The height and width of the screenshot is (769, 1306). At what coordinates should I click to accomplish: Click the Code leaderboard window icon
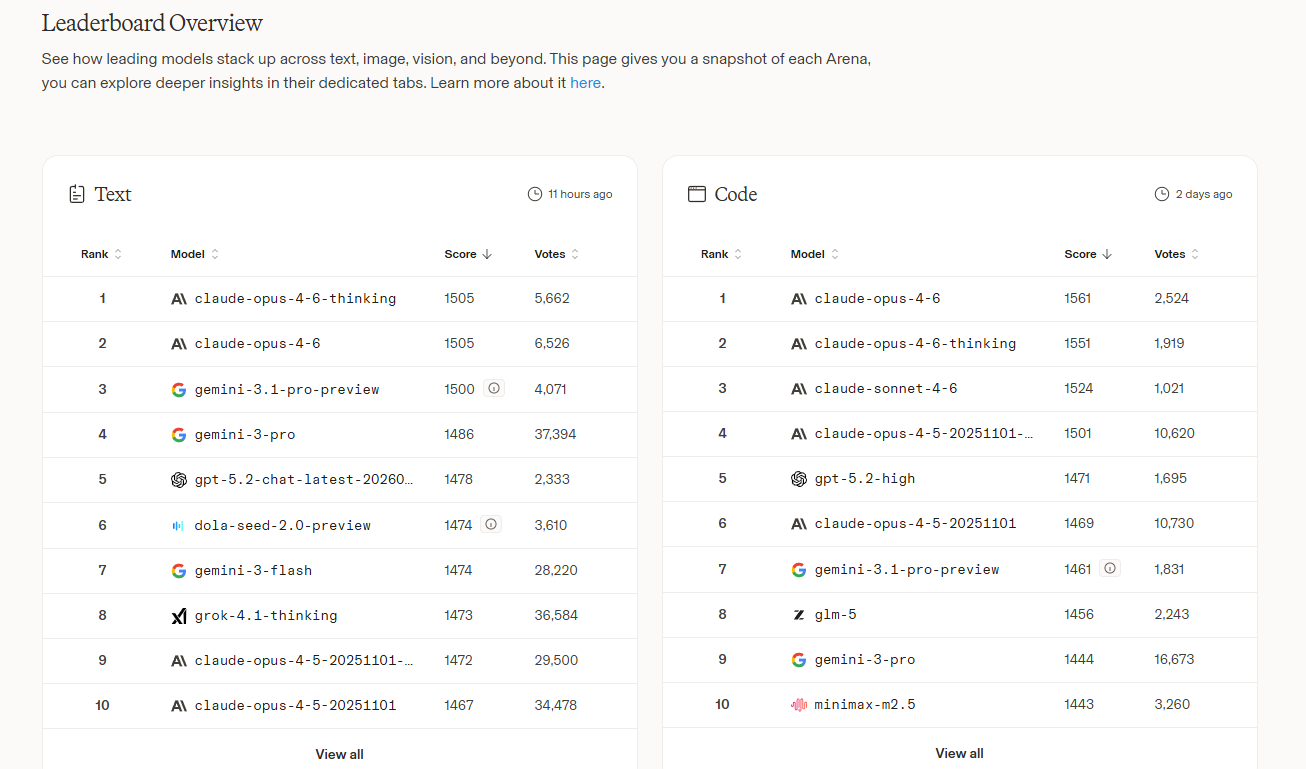pyautogui.click(x=697, y=194)
